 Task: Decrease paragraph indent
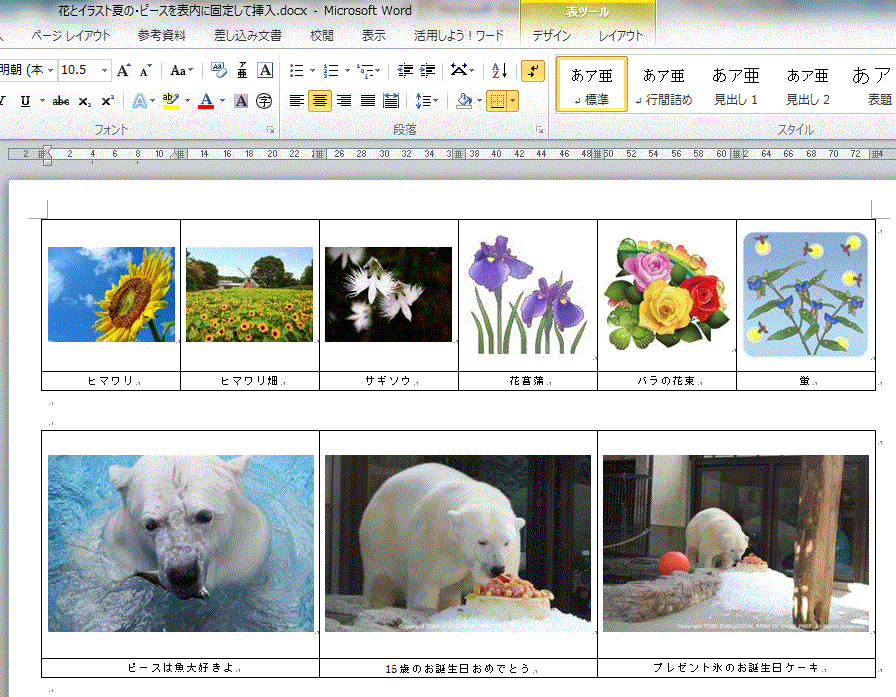[x=405, y=71]
